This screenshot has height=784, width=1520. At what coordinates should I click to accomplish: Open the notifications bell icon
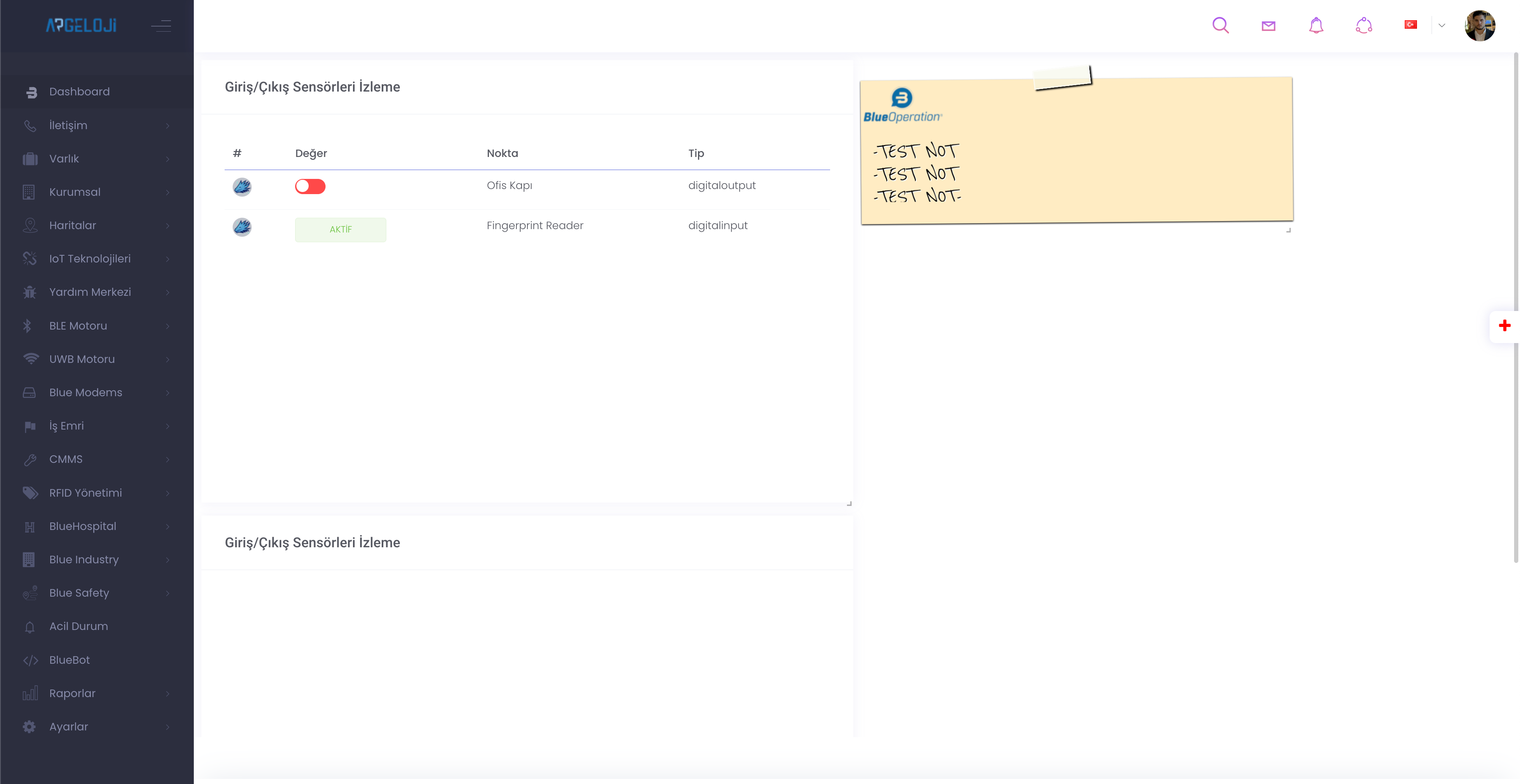click(1316, 25)
